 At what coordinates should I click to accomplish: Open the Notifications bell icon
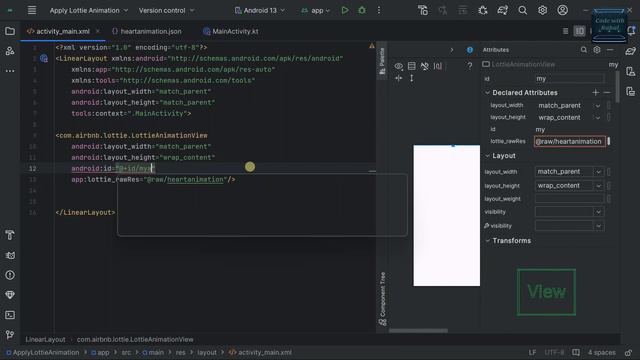pos(631,31)
